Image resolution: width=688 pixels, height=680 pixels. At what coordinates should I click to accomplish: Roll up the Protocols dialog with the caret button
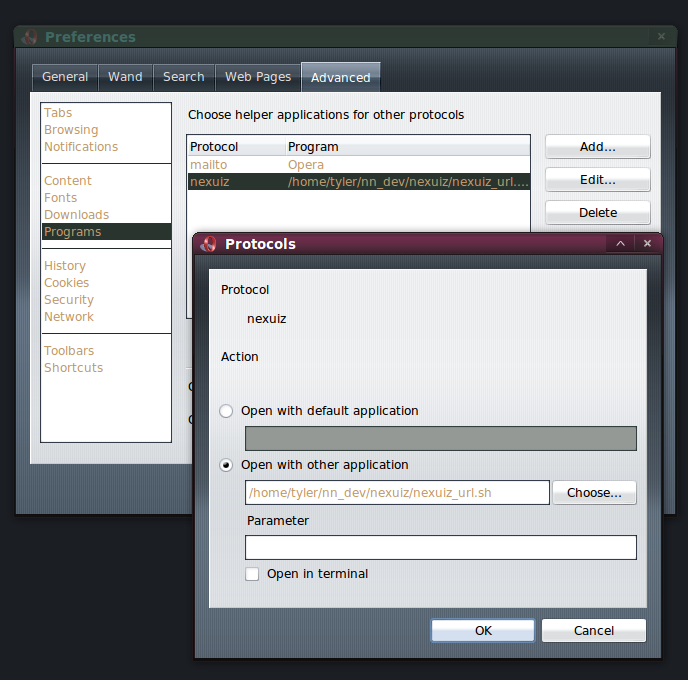tap(620, 243)
